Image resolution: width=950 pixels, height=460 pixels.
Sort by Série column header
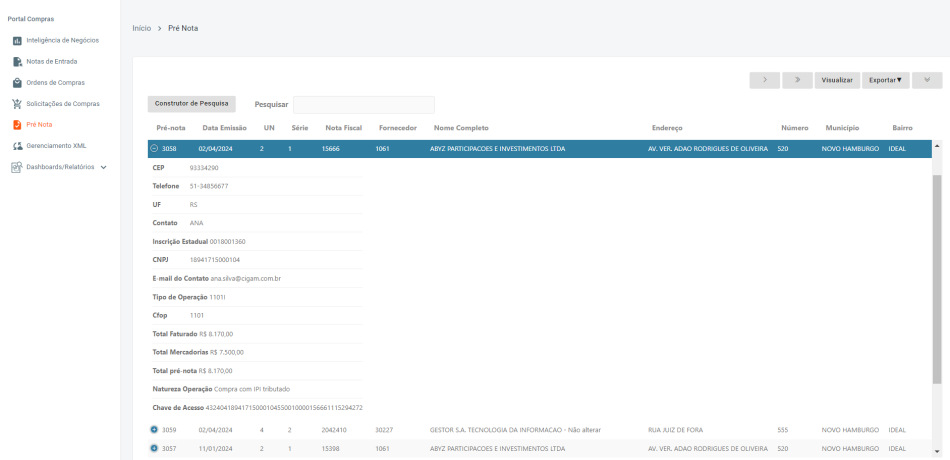(x=299, y=128)
